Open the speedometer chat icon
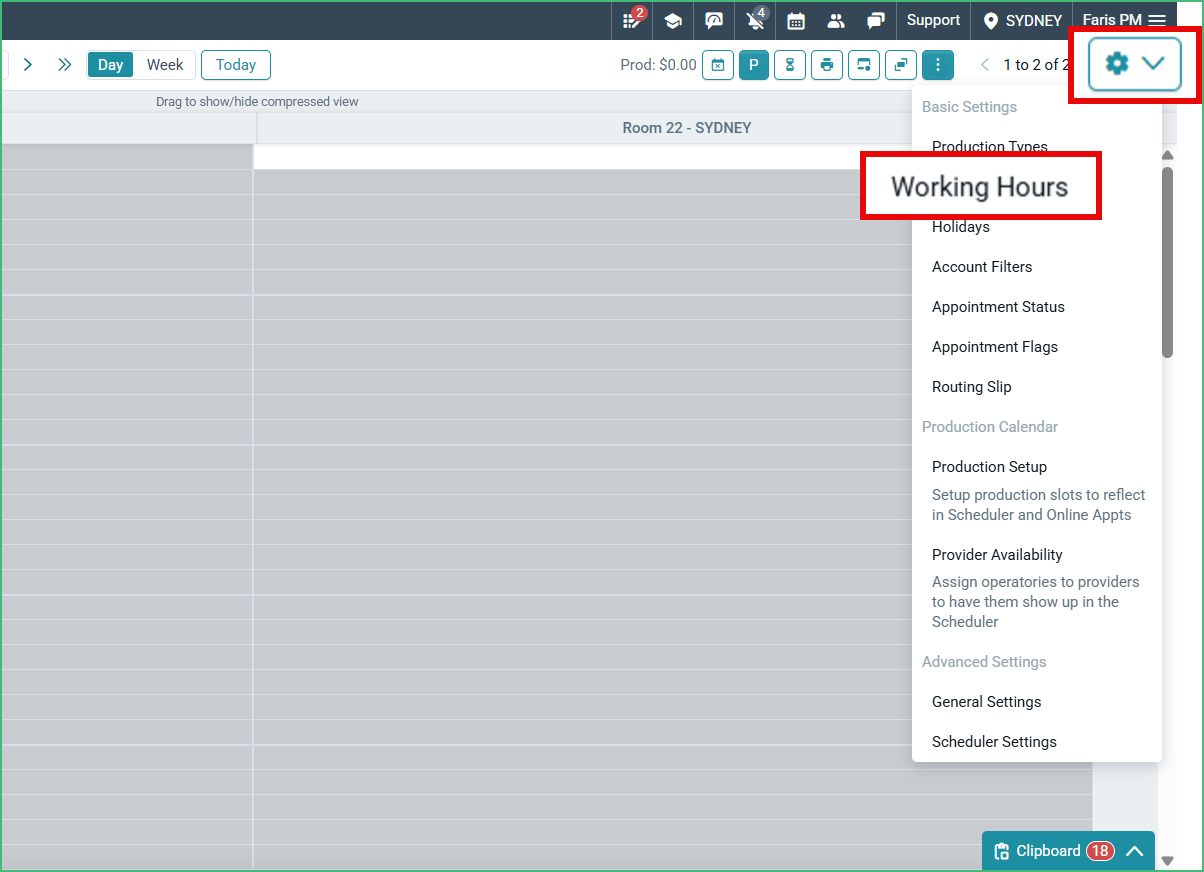1204x872 pixels. click(x=714, y=21)
